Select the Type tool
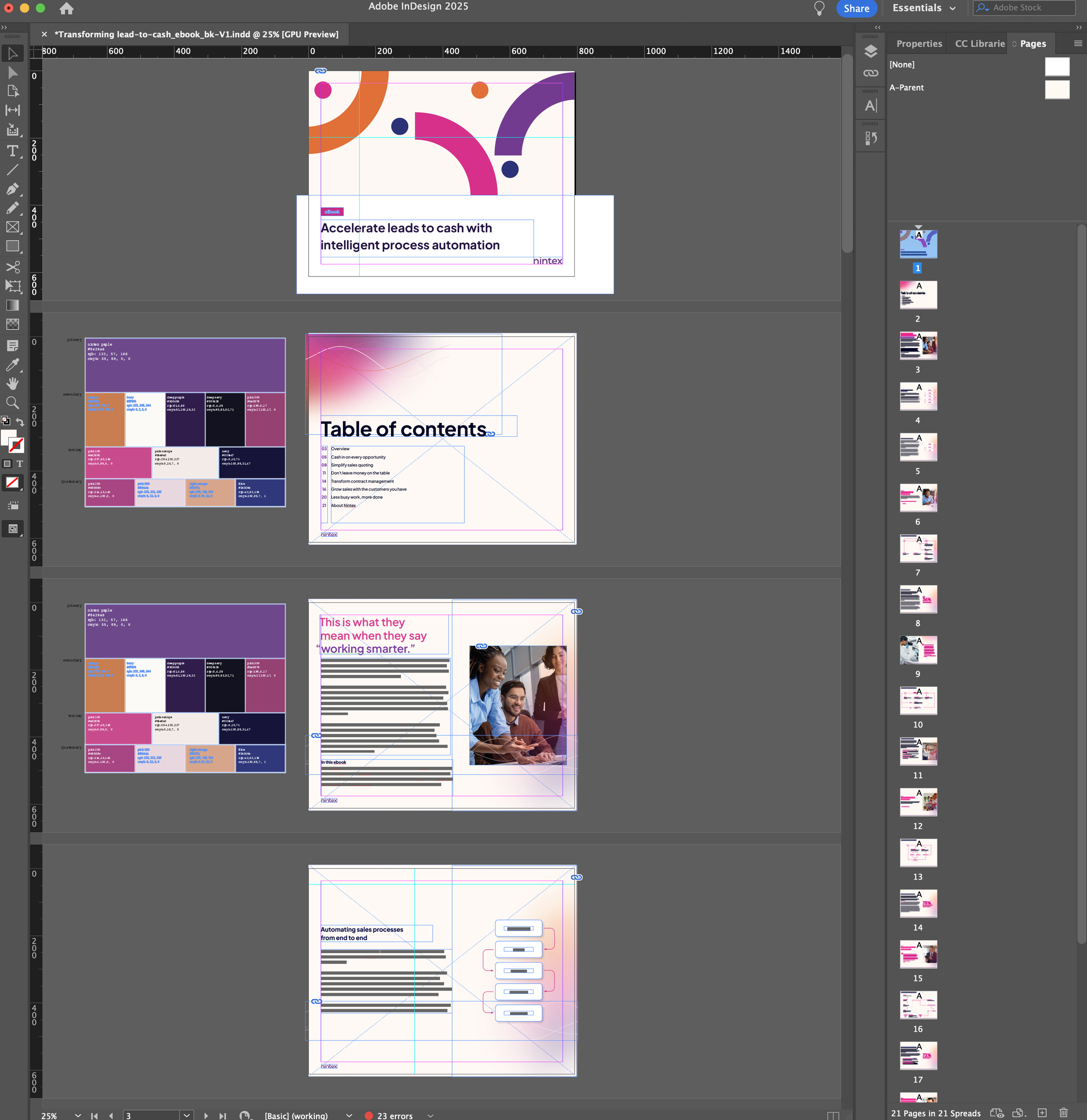Viewport: 1087px width, 1120px height. point(13,151)
